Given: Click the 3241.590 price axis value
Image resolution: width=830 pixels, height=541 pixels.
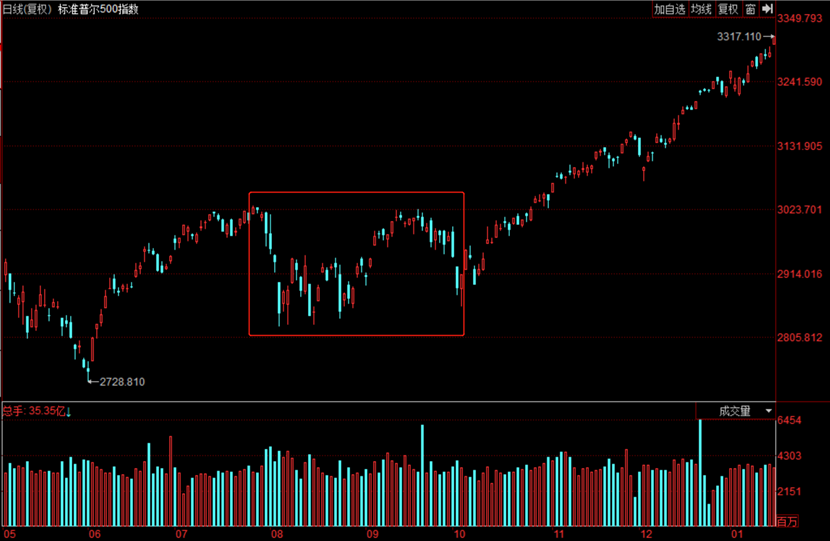Looking at the screenshot, I should tap(800, 82).
